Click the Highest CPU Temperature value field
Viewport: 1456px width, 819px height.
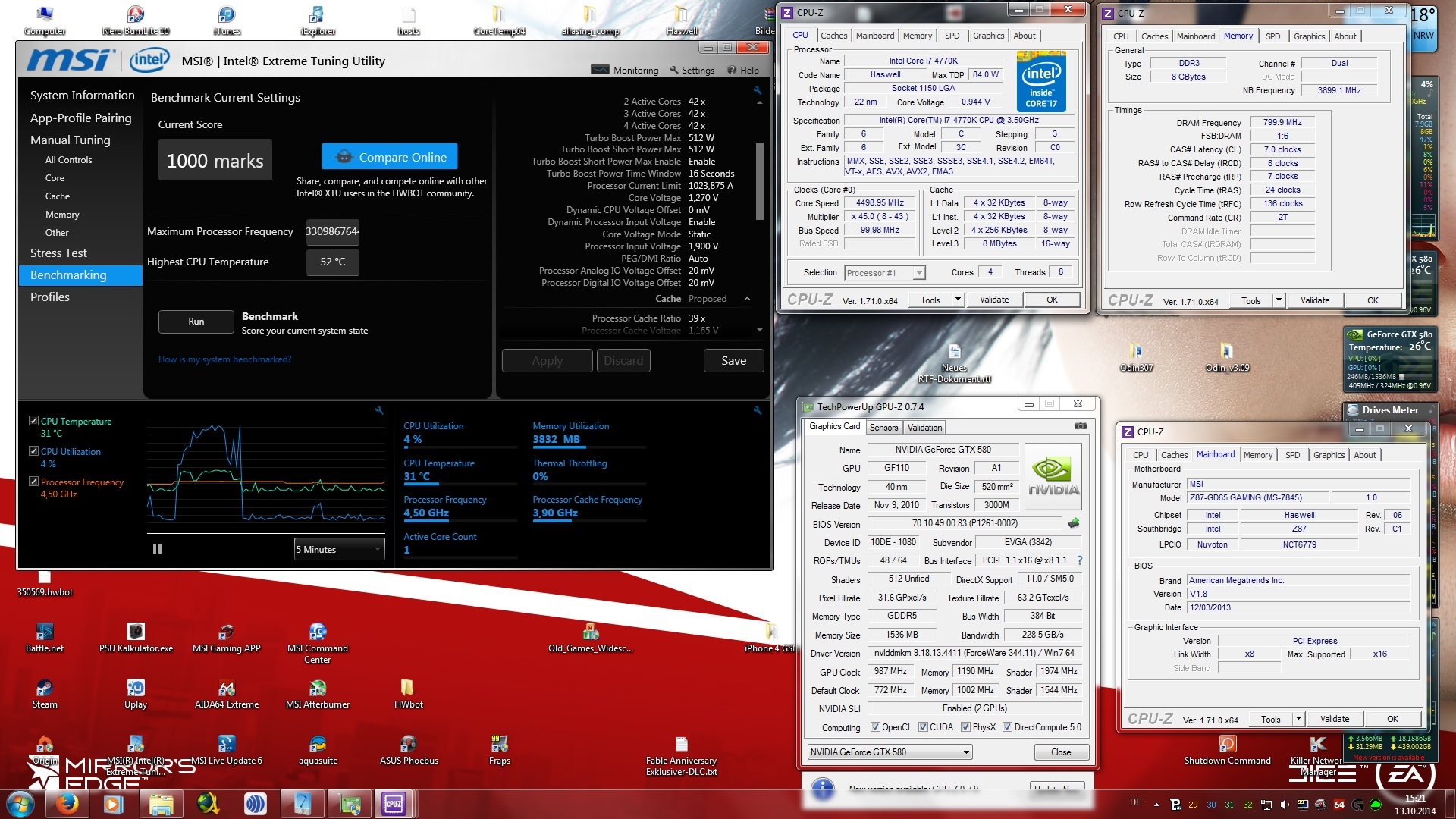click(332, 262)
